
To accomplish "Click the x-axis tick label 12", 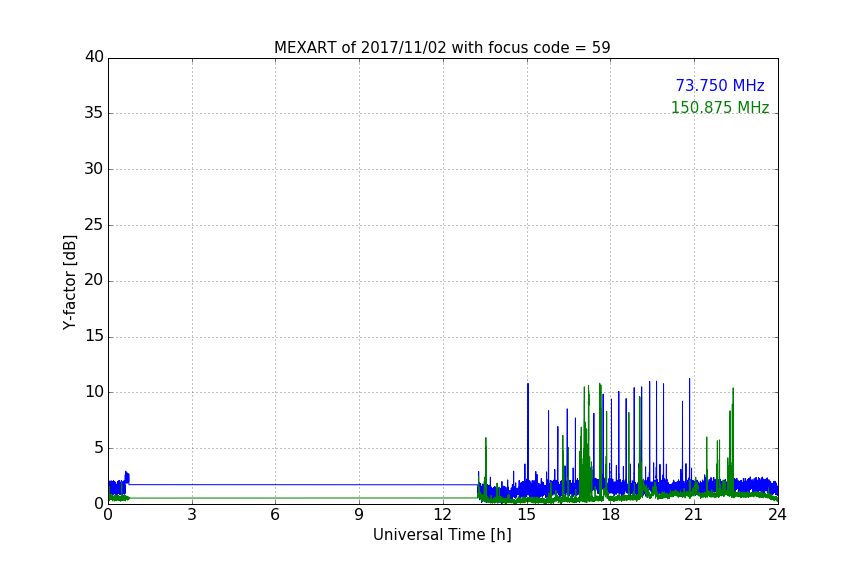I will click(x=442, y=515).
